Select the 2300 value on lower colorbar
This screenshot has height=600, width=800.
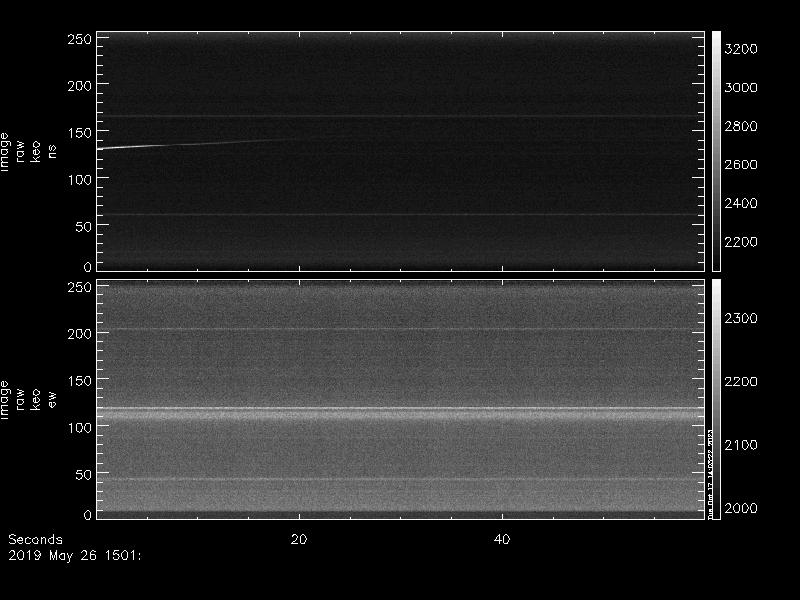click(741, 318)
